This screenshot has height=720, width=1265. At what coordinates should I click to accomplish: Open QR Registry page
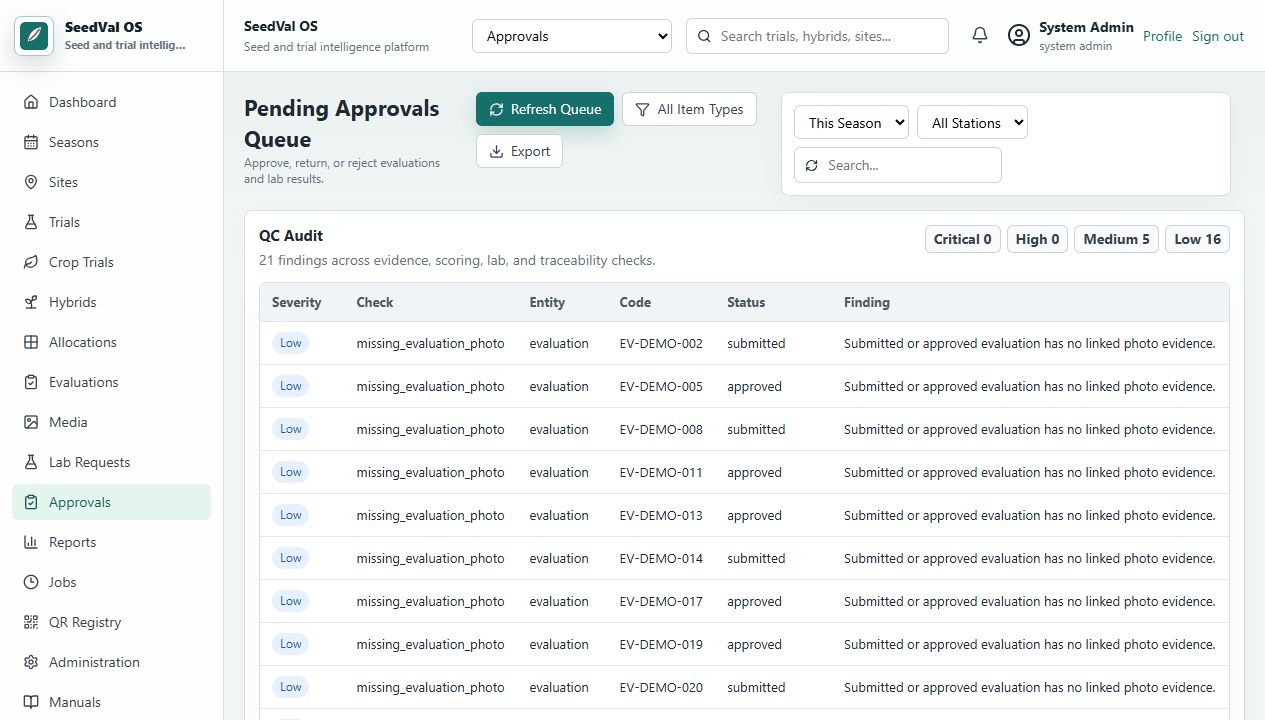click(112, 622)
